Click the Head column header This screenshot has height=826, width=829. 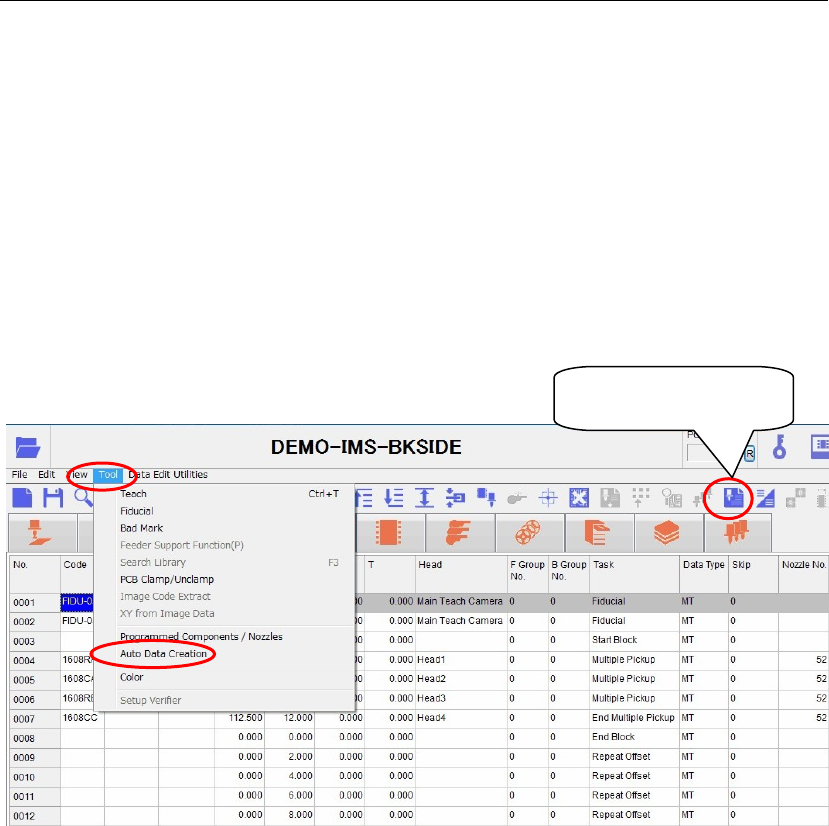[461, 573]
